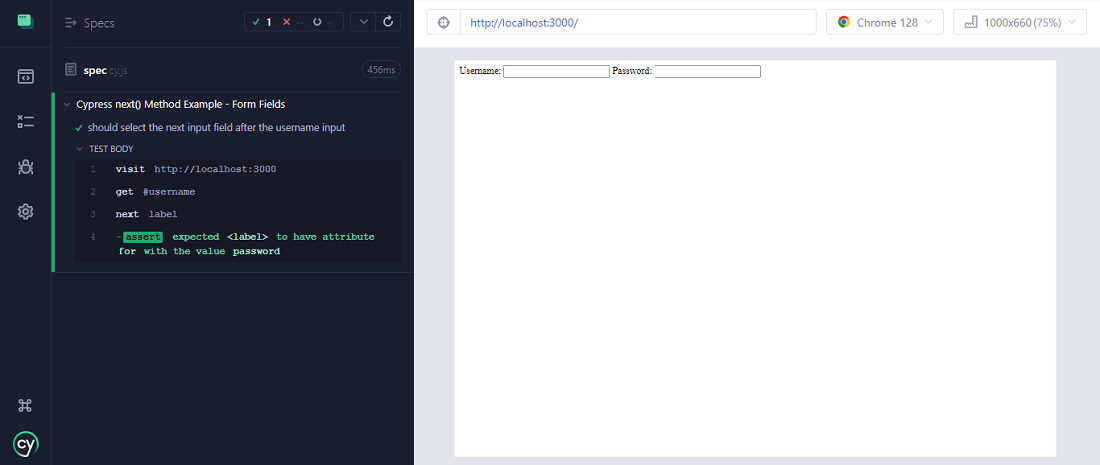Open the Chrome 128 browser dropdown
Viewport: 1100px width, 465px height.
pos(885,22)
